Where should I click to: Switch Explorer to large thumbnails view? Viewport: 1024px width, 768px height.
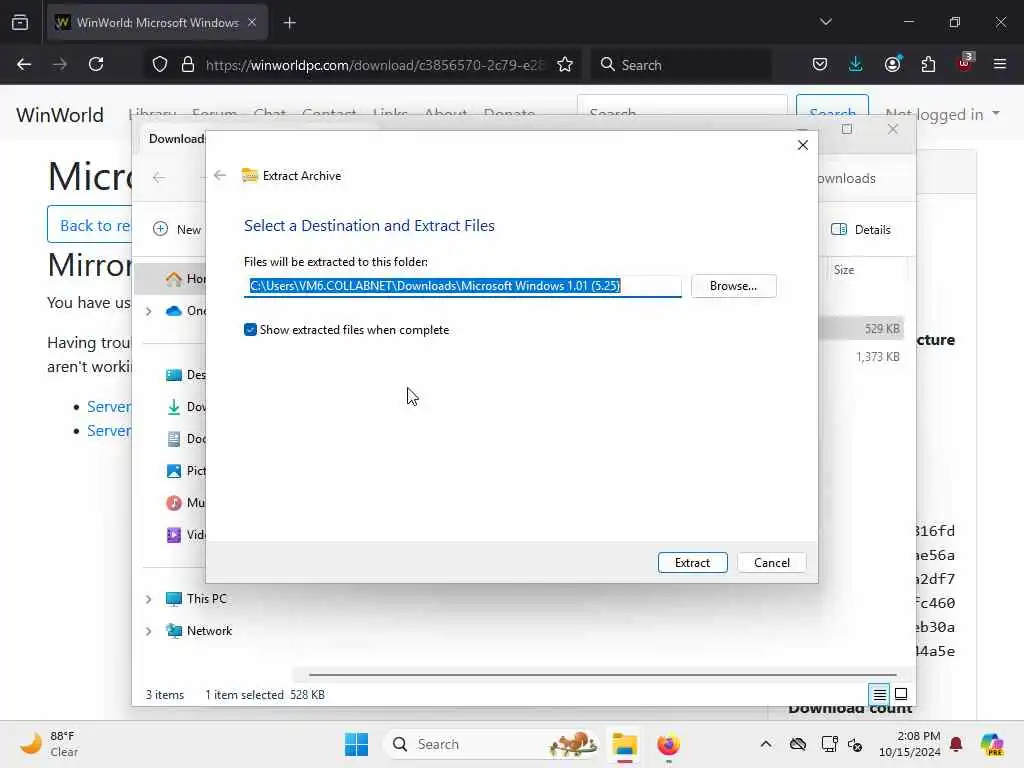(x=901, y=694)
